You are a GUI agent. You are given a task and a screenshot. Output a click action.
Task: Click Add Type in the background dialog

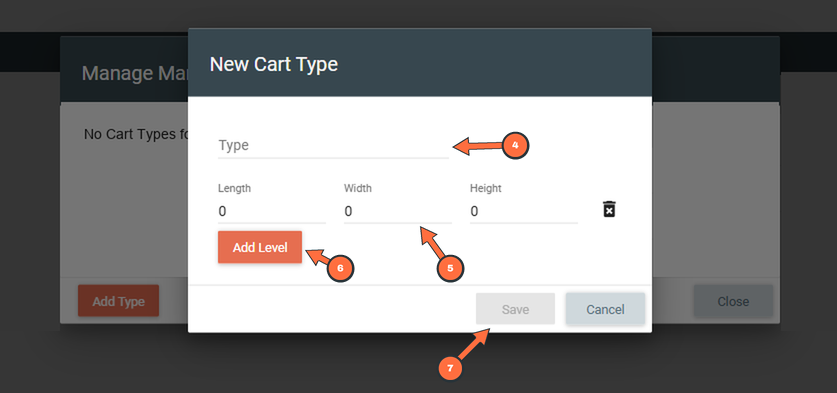point(119,301)
